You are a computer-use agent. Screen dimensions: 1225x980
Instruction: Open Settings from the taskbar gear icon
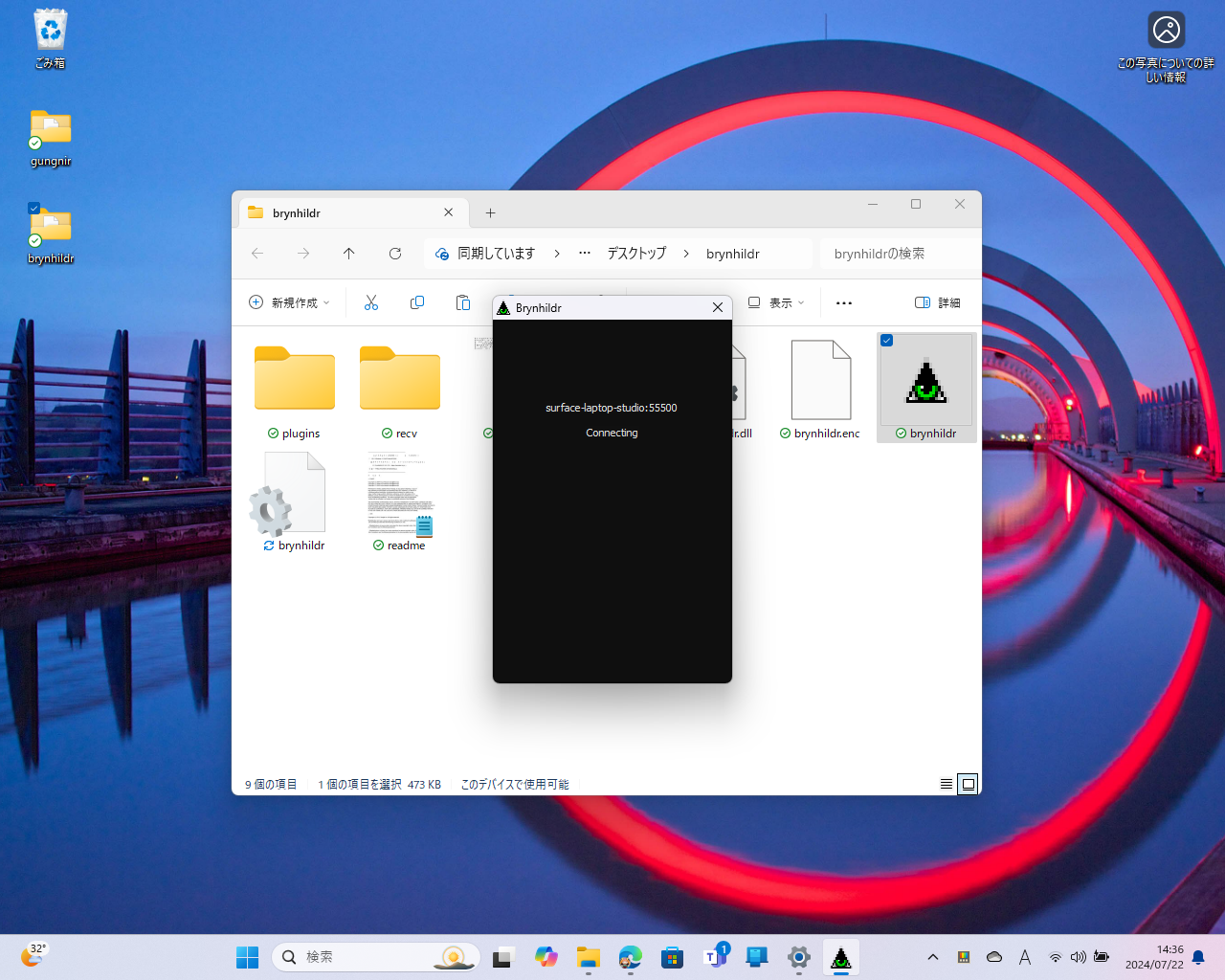(x=799, y=956)
